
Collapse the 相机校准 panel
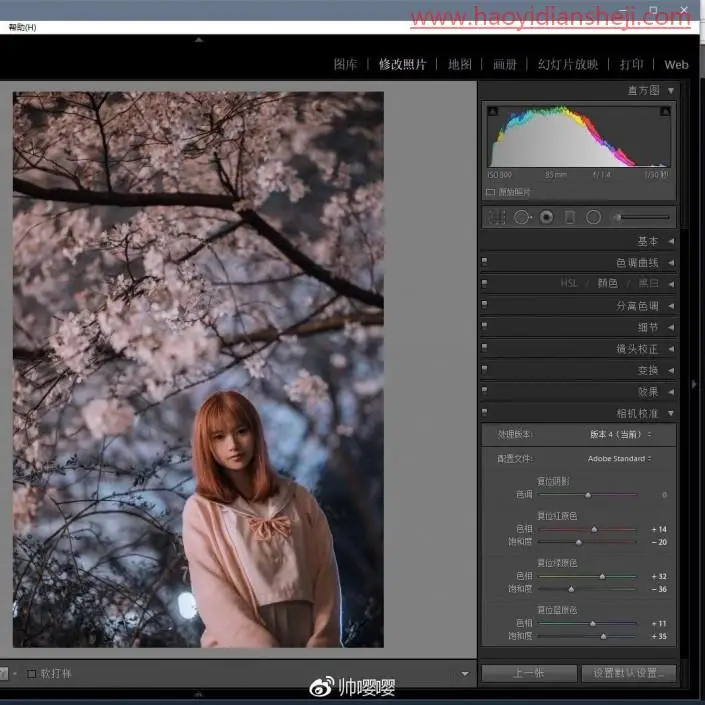pyautogui.click(x=671, y=413)
